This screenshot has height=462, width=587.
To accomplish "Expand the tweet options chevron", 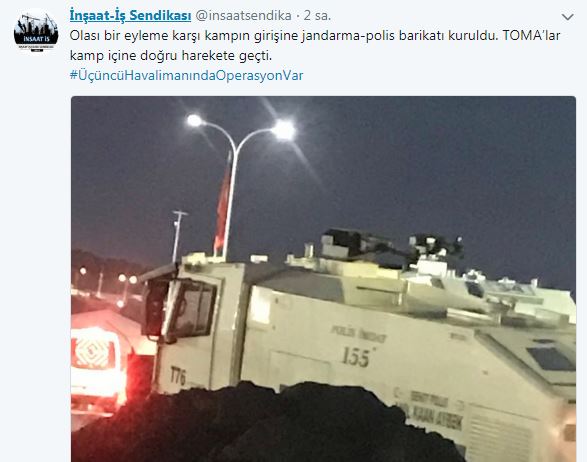I will point(568,17).
